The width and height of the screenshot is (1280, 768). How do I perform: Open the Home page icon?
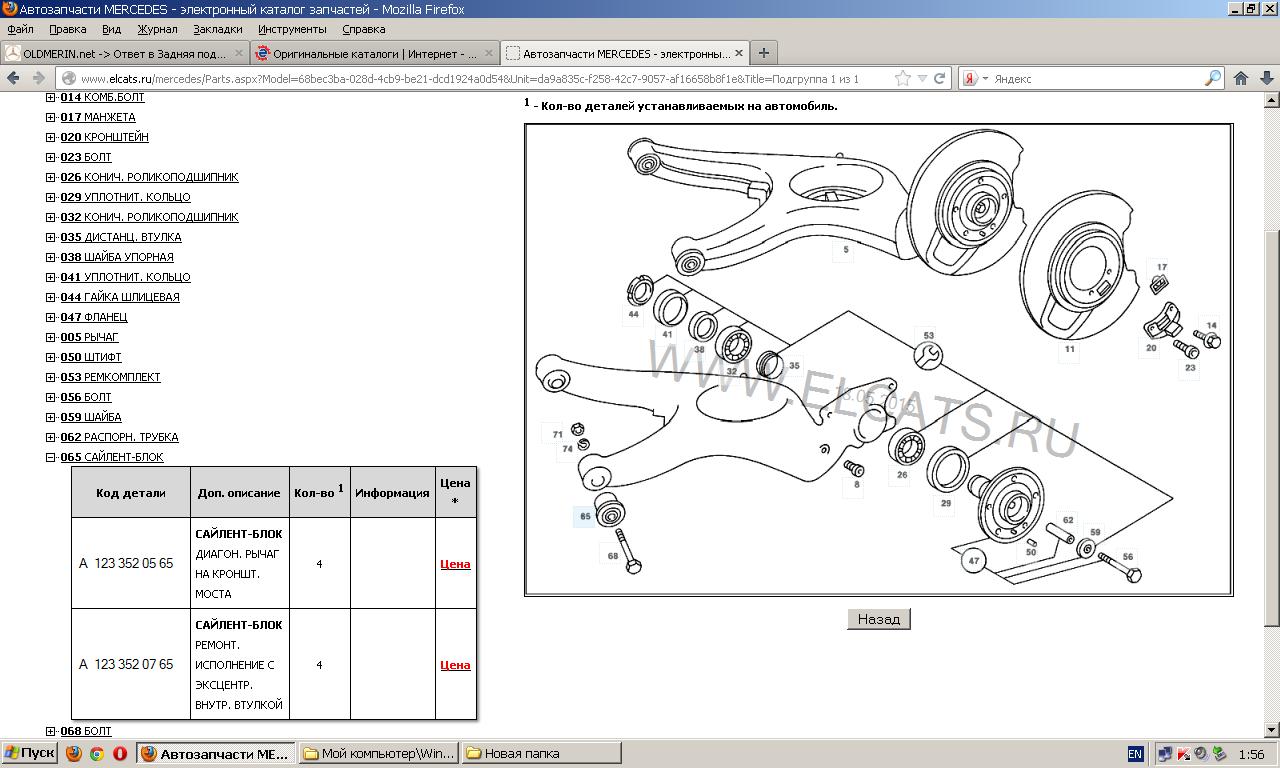pos(1241,78)
